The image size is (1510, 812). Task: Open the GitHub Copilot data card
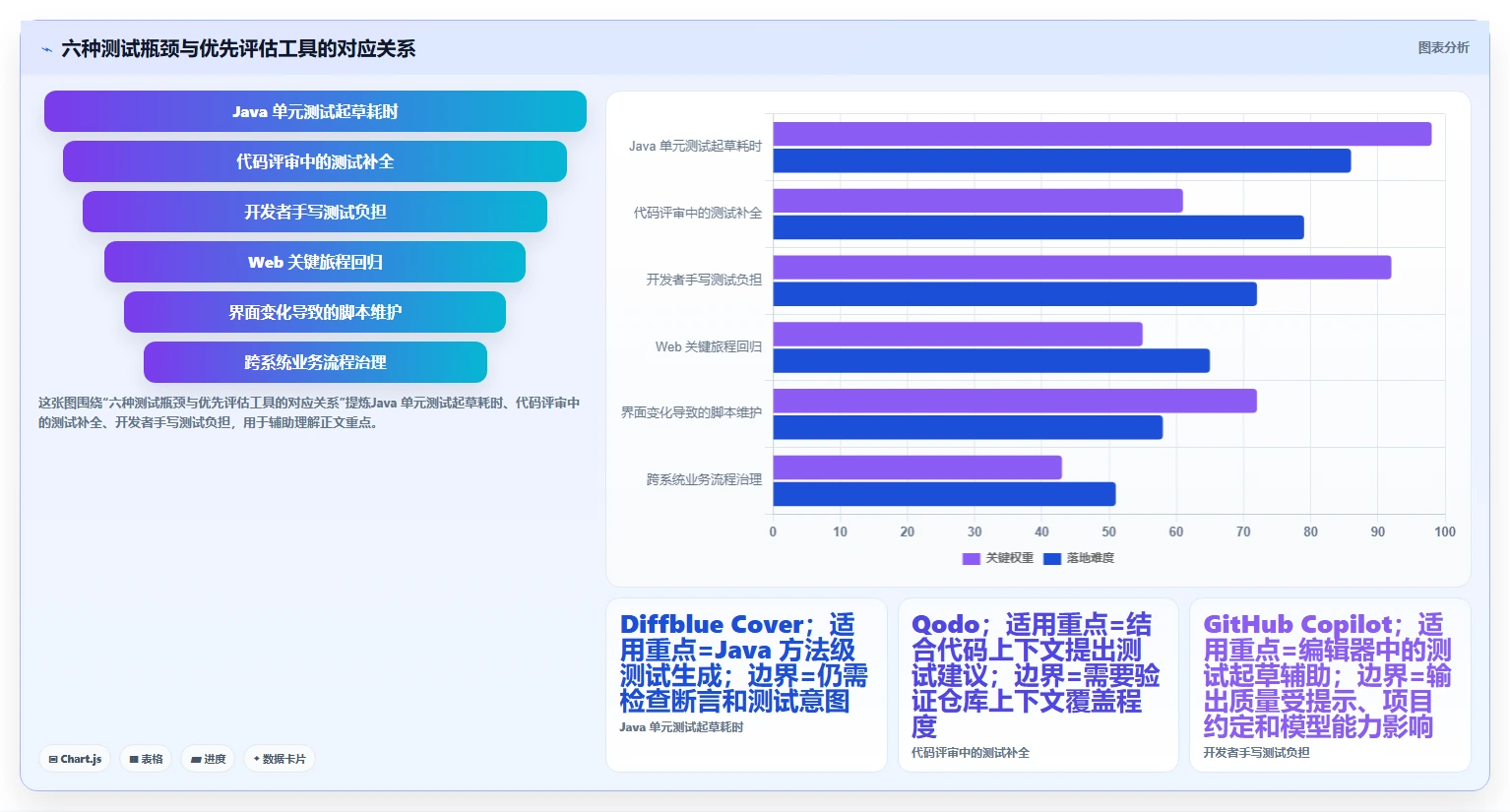[x=1330, y=685]
